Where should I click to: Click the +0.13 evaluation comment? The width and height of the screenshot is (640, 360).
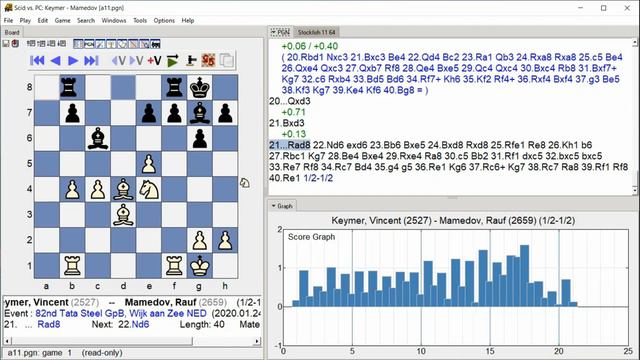293,134
